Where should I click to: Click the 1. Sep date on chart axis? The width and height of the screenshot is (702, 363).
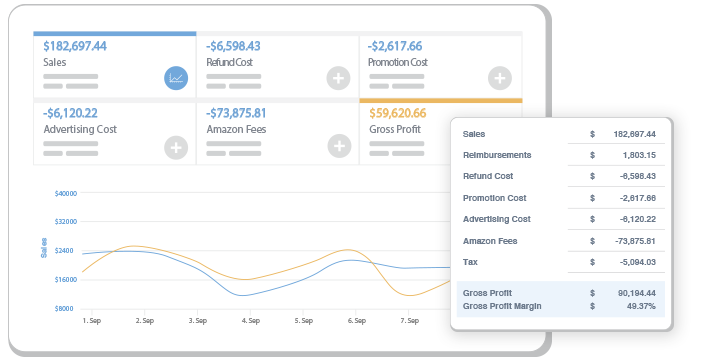pyautogui.click(x=92, y=320)
